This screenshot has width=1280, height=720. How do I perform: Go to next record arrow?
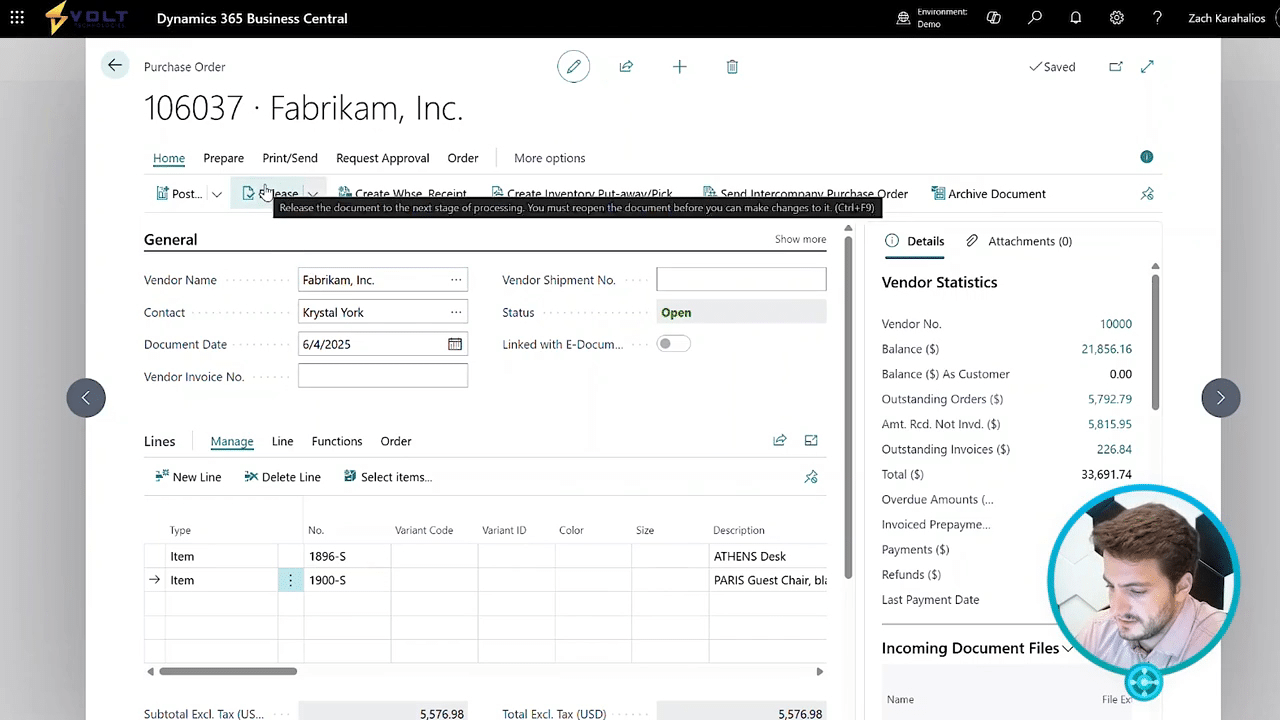(1220, 398)
